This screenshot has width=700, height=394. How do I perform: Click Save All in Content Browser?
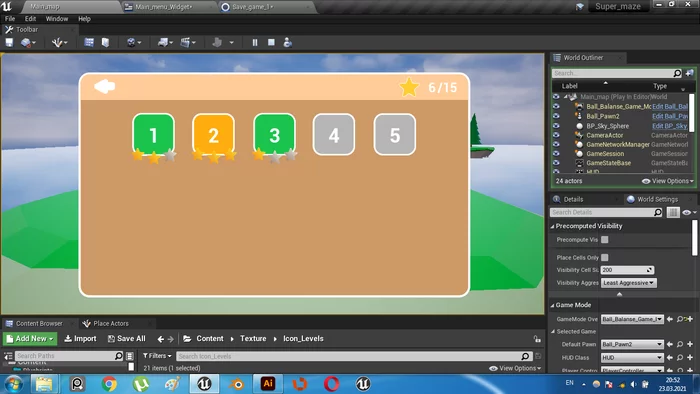click(127, 339)
